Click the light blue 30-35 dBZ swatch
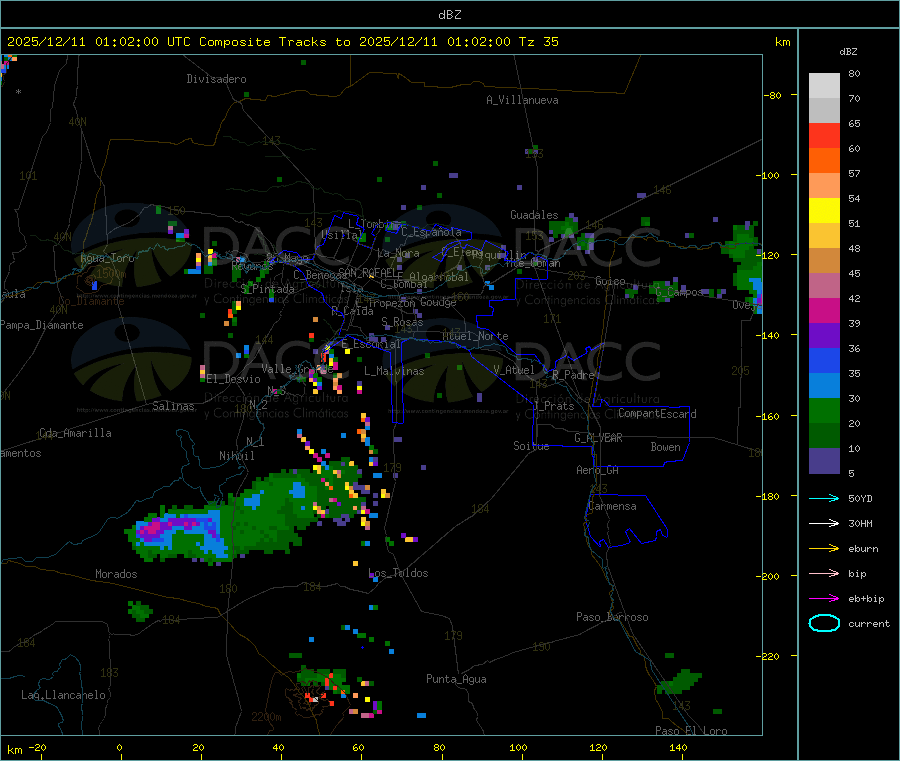 pyautogui.click(x=824, y=386)
